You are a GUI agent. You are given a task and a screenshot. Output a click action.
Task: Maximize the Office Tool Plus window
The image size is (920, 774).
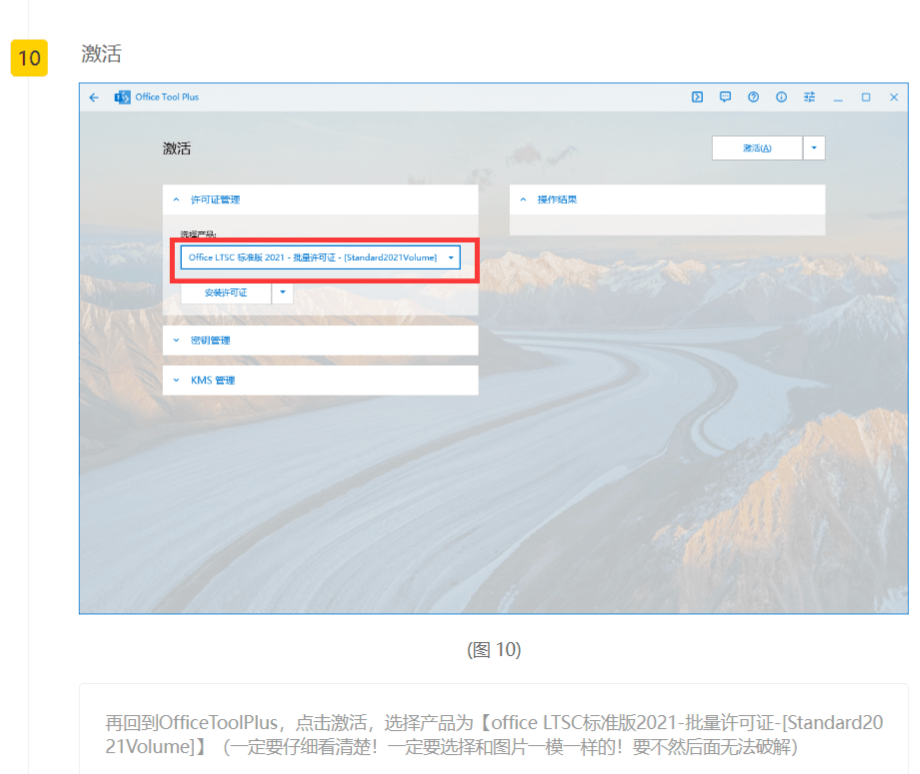[866, 97]
